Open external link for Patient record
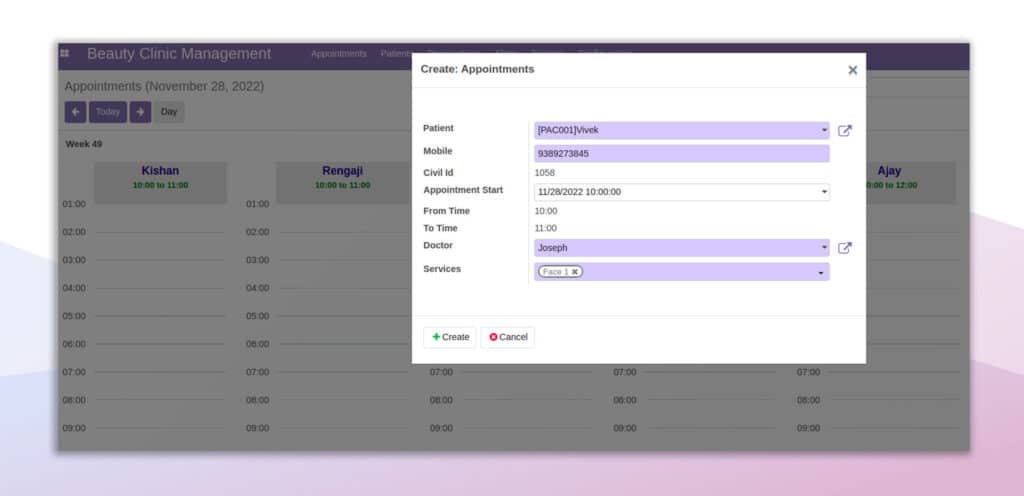1024x496 pixels. 844,131
